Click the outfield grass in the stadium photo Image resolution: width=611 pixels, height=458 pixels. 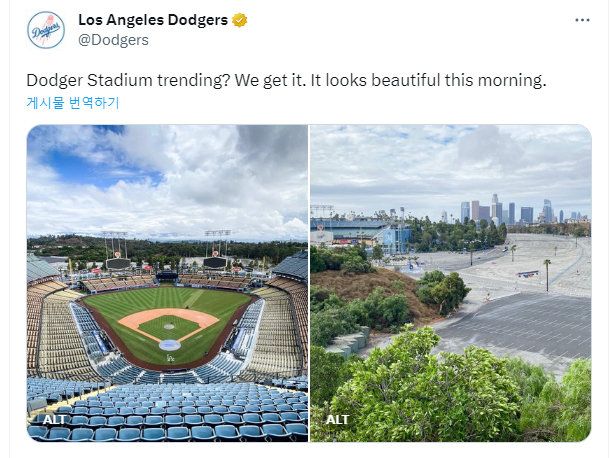(x=170, y=298)
